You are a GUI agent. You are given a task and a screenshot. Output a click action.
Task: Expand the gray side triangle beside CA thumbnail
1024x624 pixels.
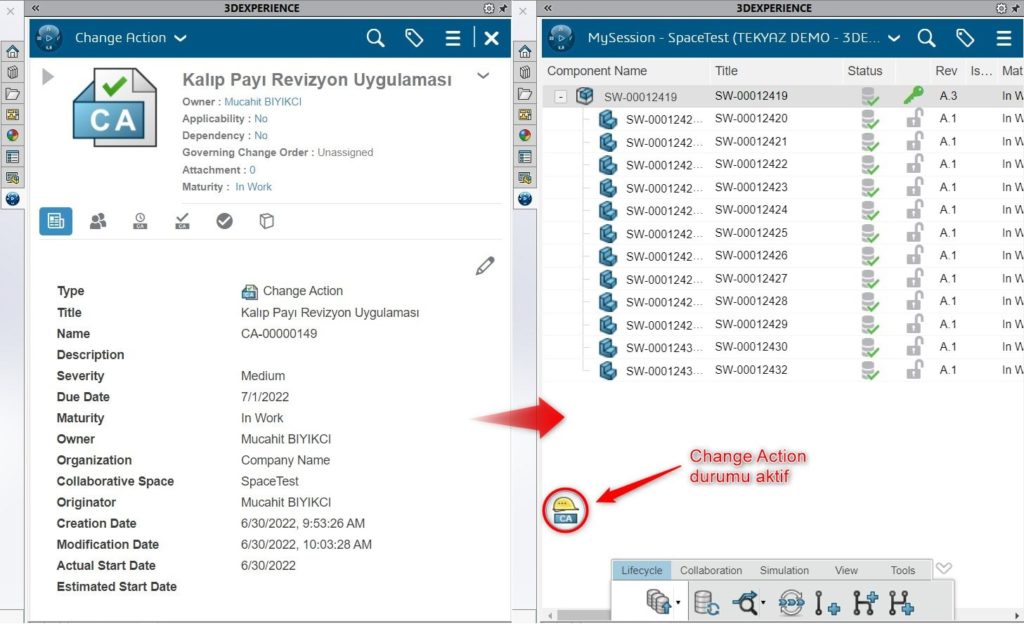click(x=48, y=76)
